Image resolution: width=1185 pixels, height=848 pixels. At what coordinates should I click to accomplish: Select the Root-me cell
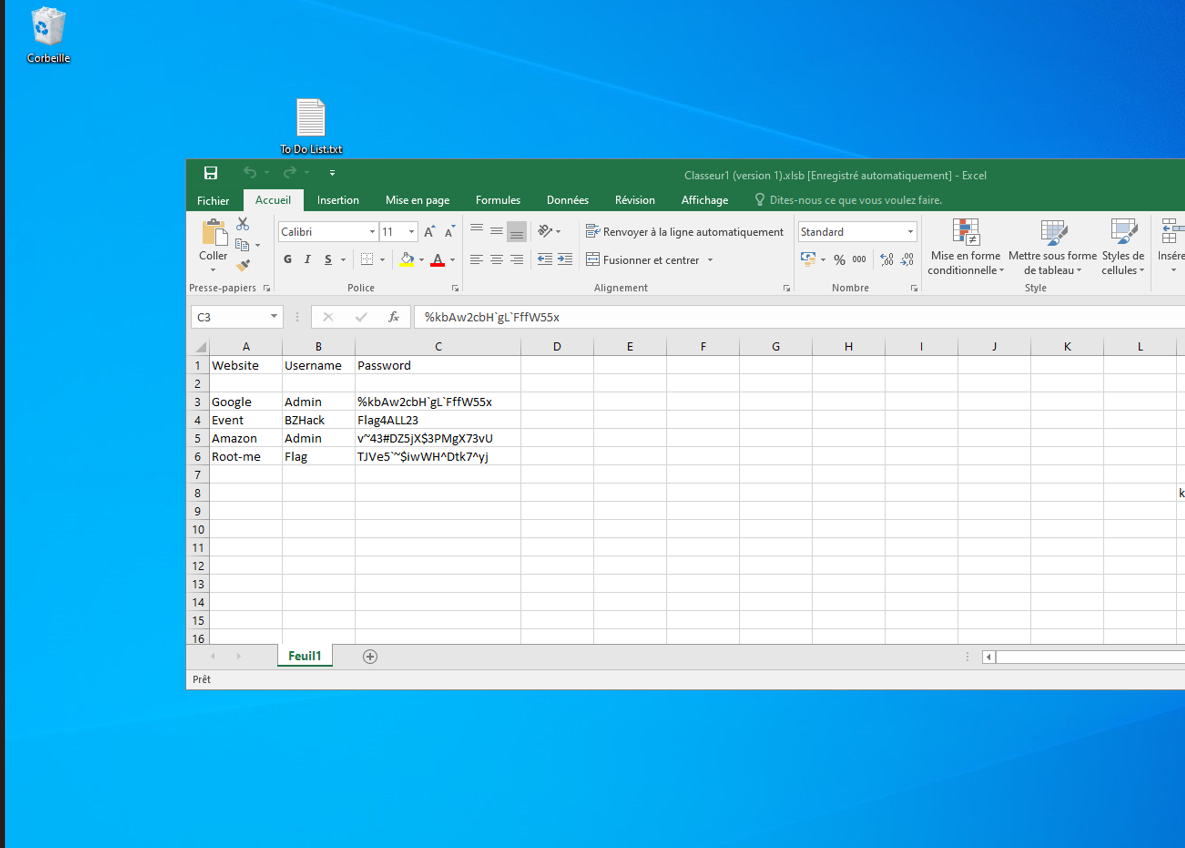point(246,456)
